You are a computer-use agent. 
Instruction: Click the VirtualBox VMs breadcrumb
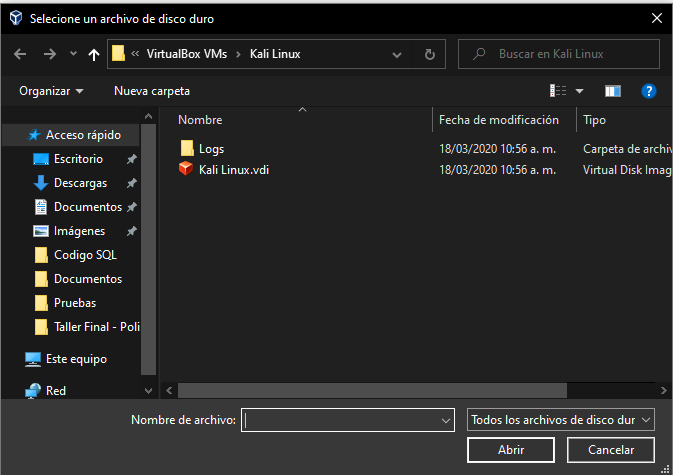point(187,54)
